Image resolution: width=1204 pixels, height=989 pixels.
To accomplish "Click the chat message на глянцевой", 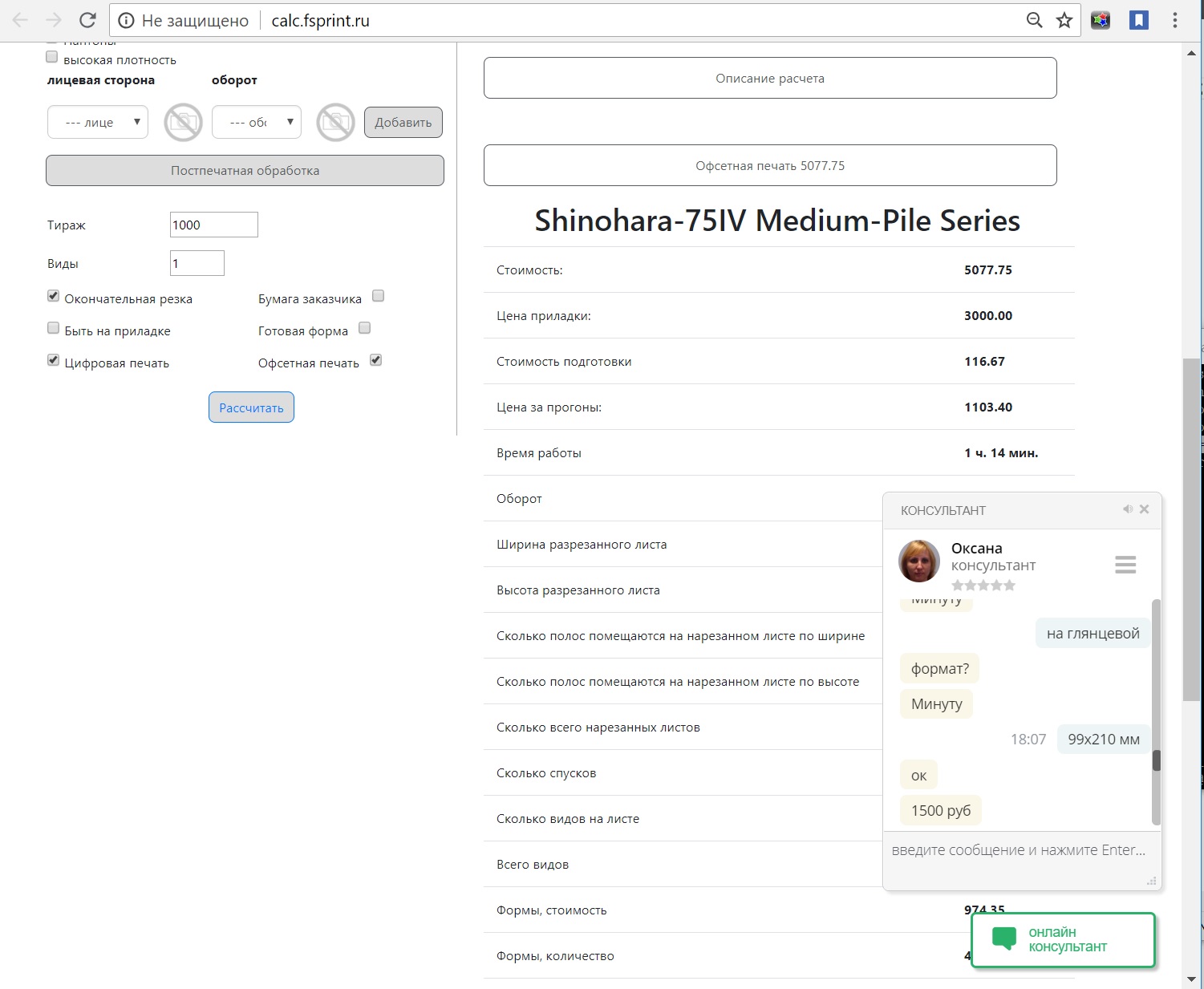I will pyautogui.click(x=1093, y=633).
